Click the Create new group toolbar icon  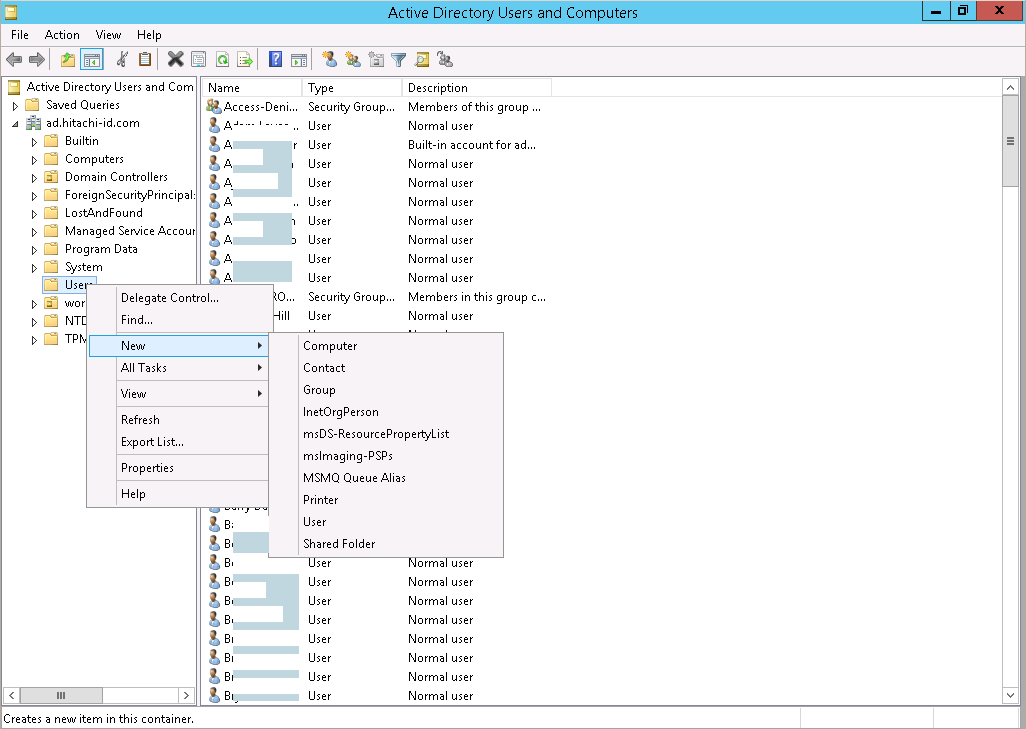tap(353, 60)
